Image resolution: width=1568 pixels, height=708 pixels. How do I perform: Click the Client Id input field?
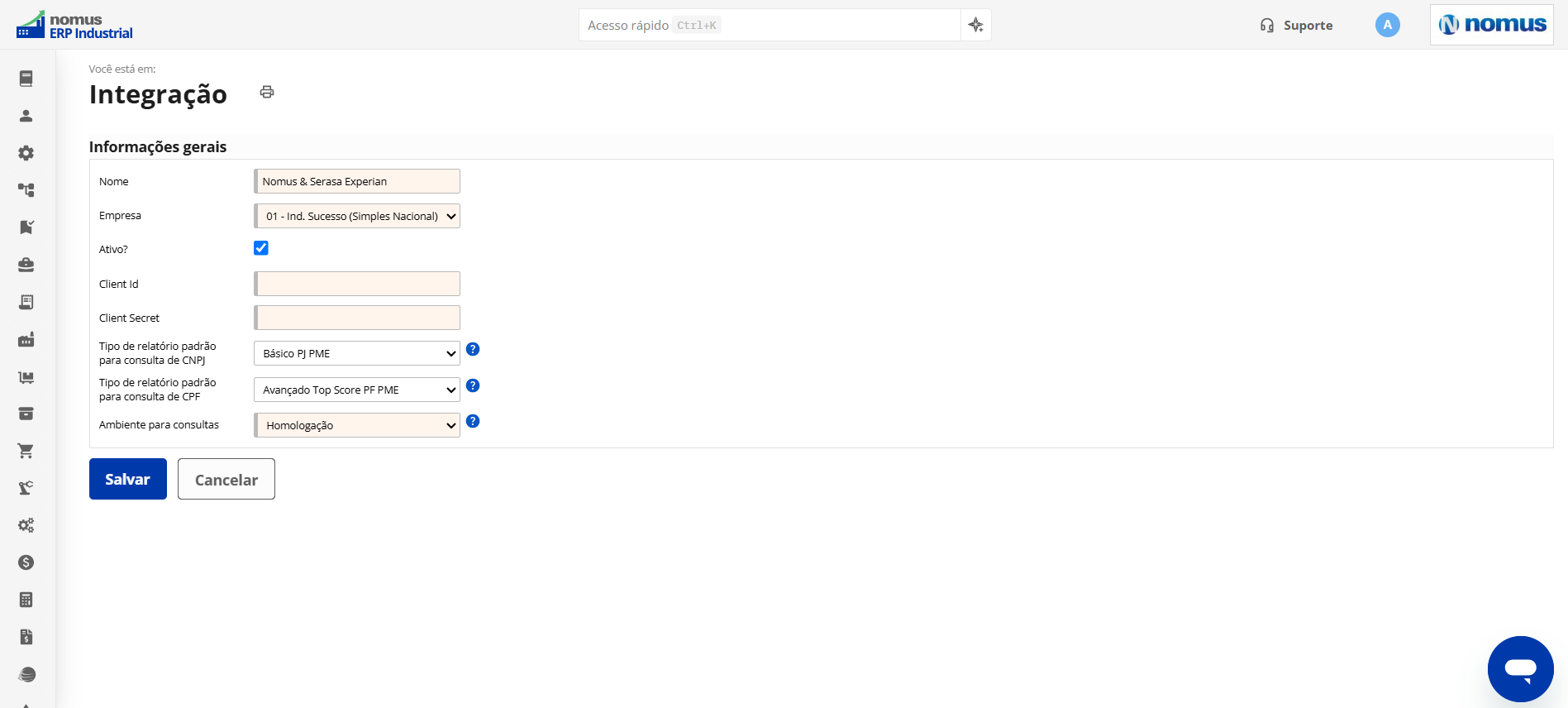pos(357,284)
